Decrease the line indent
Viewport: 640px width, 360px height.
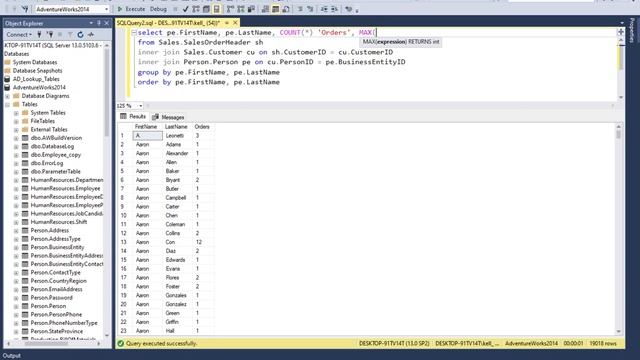[x=324, y=9]
